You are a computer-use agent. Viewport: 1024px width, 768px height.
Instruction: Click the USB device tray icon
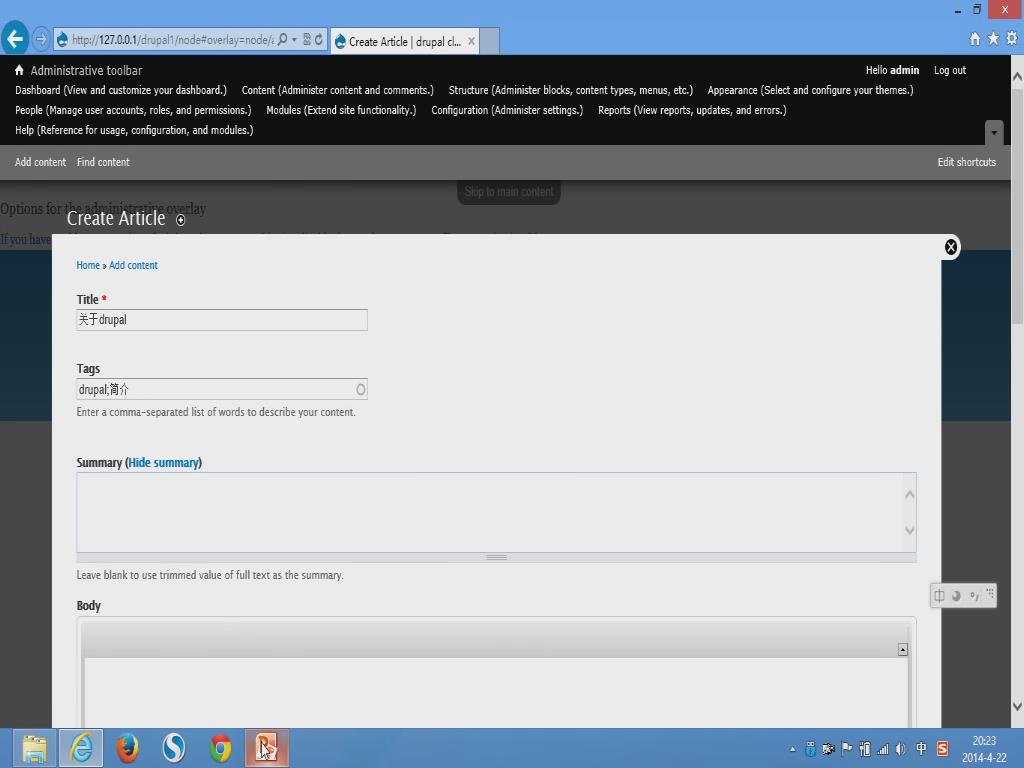(x=810, y=749)
